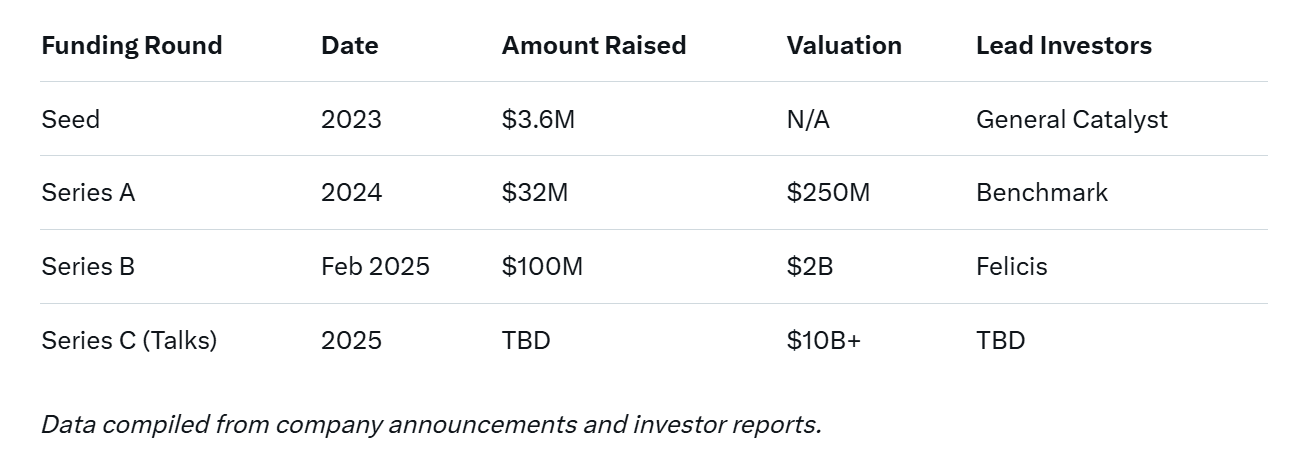Click the Funding Round column header
The image size is (1304, 468).
coord(131,46)
